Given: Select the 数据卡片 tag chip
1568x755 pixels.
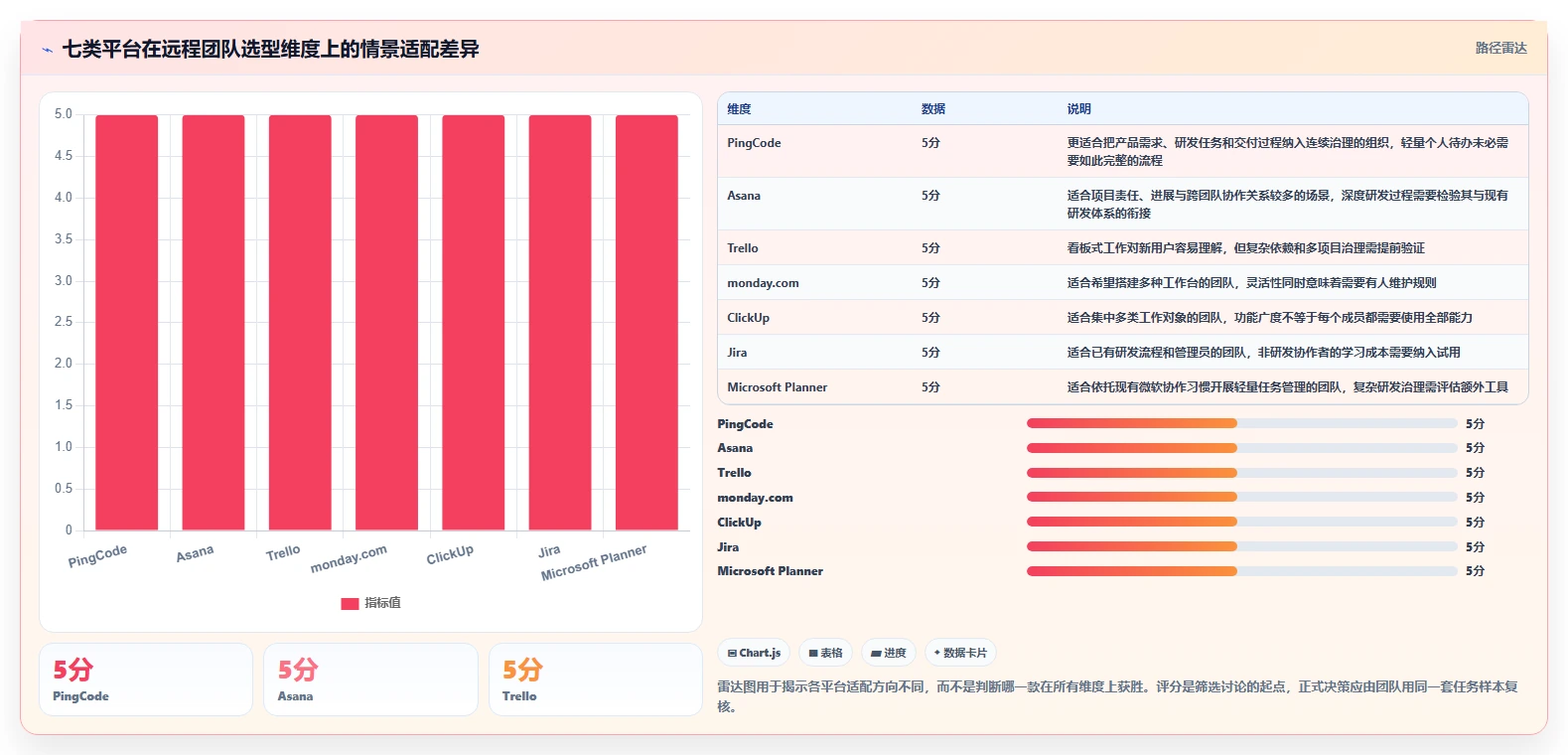Looking at the screenshot, I should coord(960,653).
